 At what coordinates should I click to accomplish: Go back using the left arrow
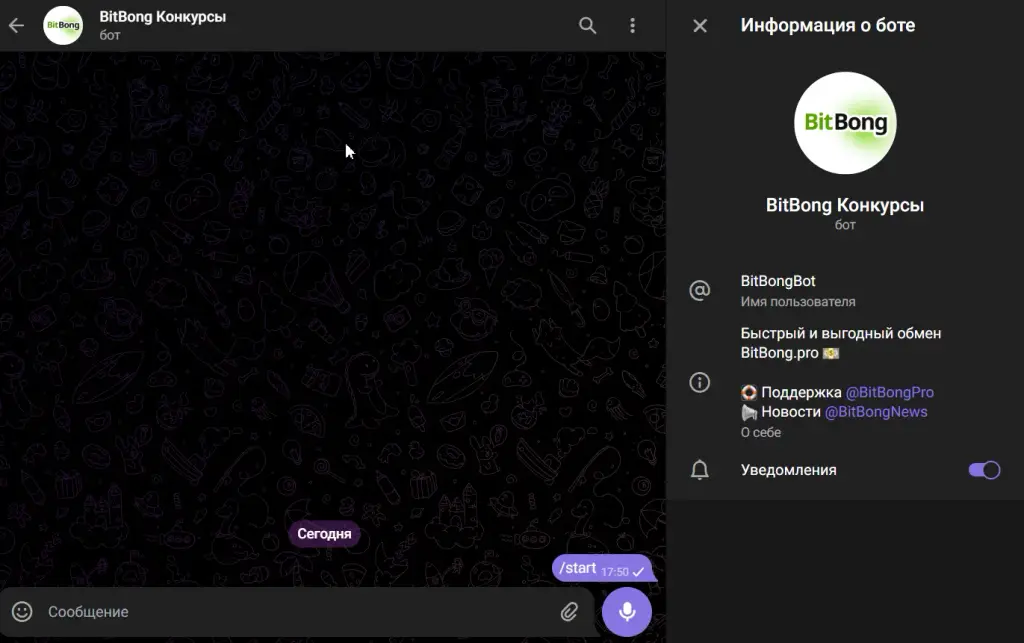point(16,25)
